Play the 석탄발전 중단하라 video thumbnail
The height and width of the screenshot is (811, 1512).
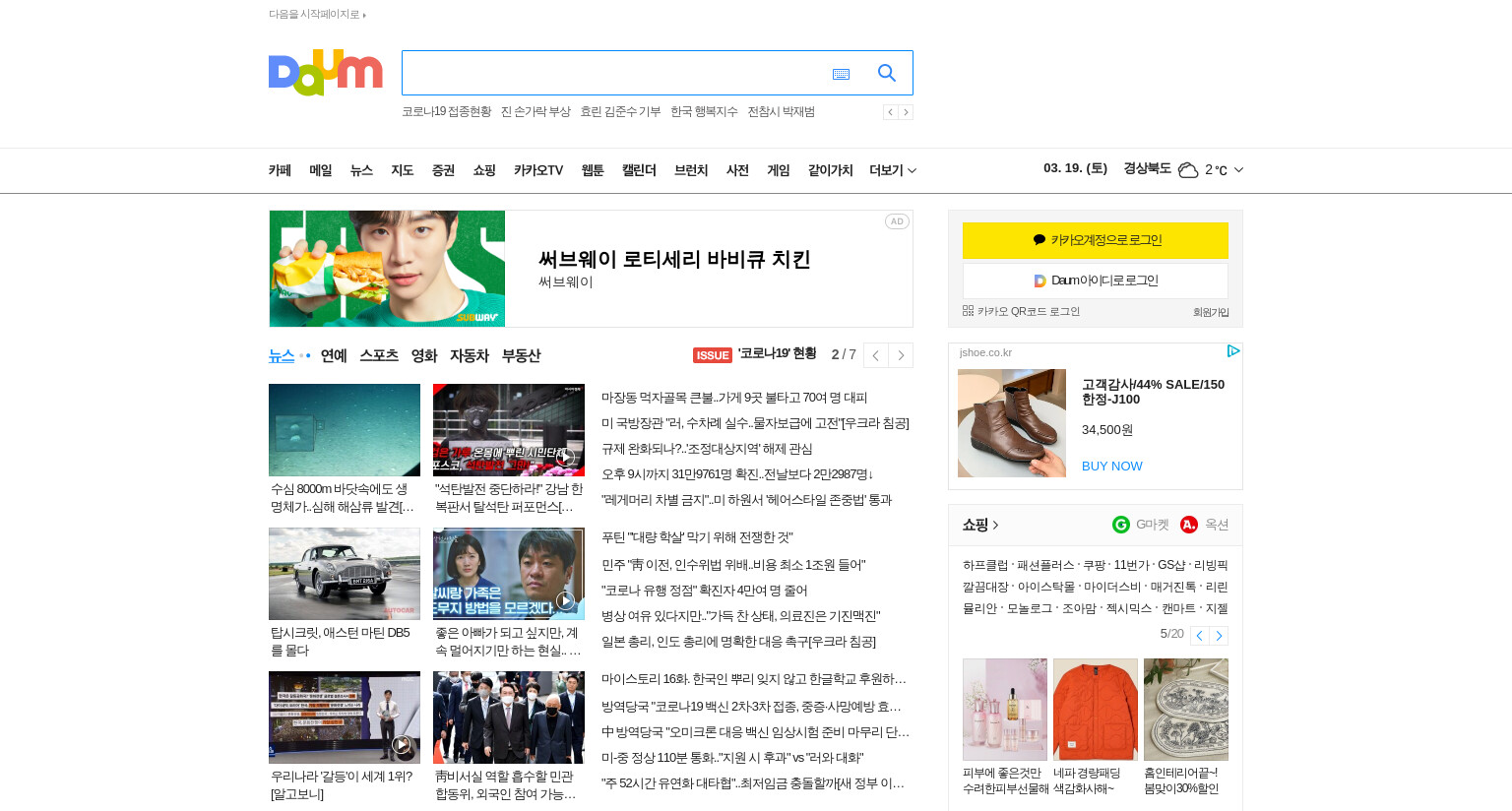(x=509, y=430)
